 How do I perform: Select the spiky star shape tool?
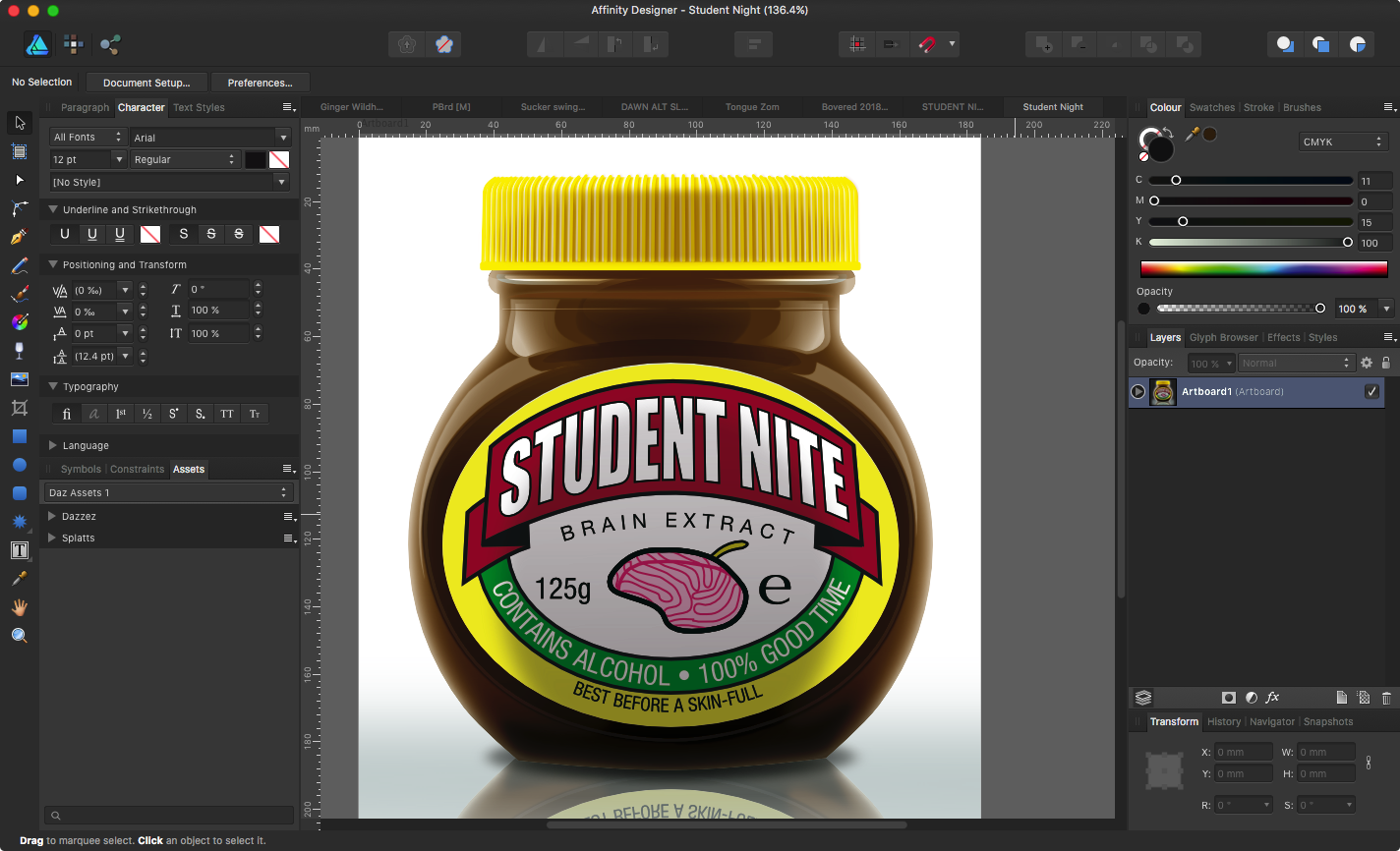[20, 522]
